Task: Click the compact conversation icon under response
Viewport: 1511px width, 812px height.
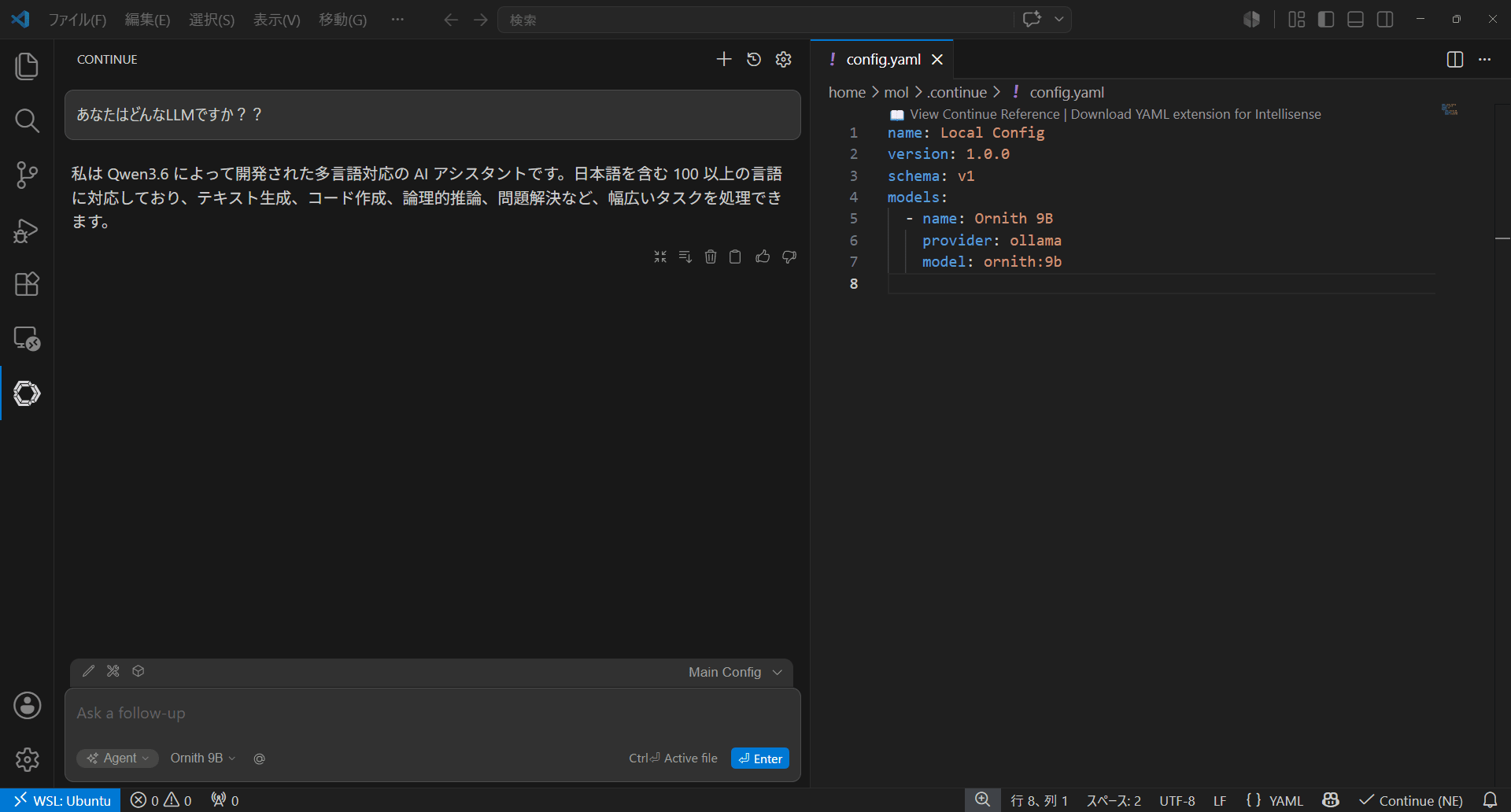Action: click(x=660, y=257)
